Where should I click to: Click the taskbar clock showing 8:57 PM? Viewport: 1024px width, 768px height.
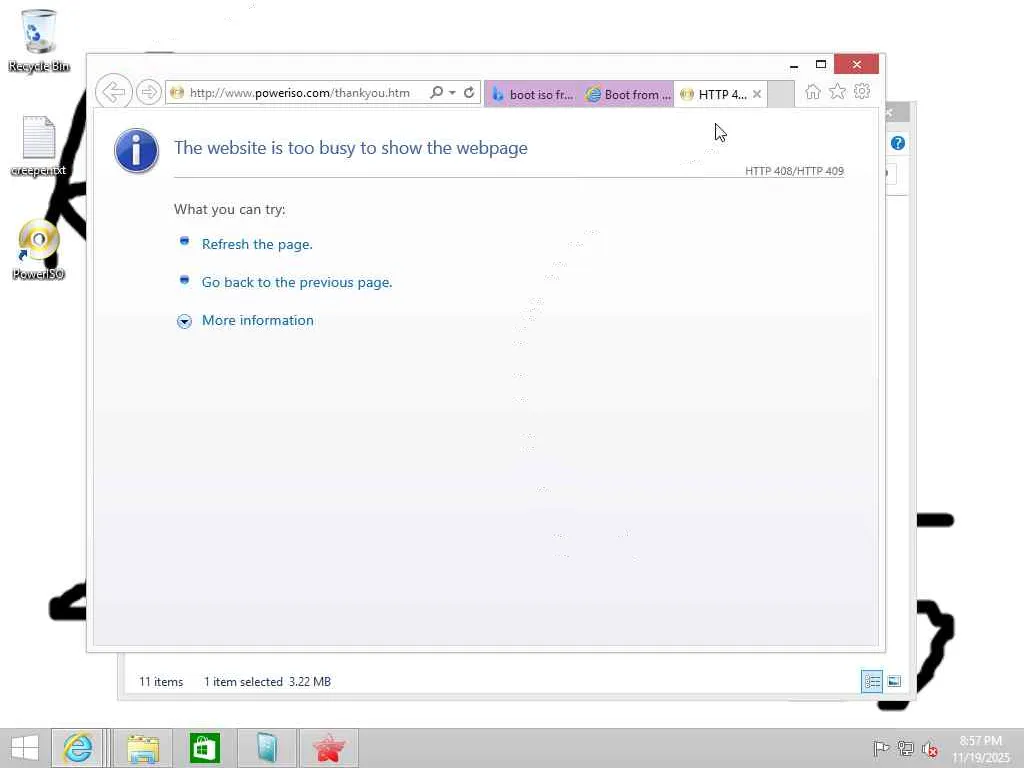click(x=980, y=749)
